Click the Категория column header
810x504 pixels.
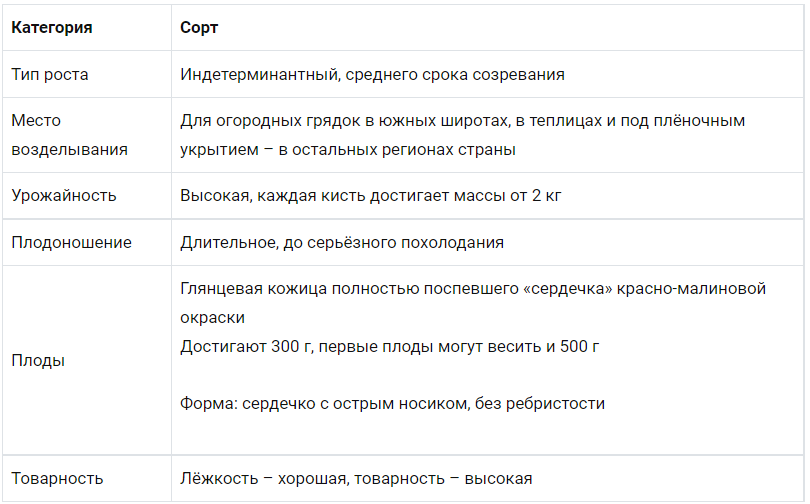[52, 27]
